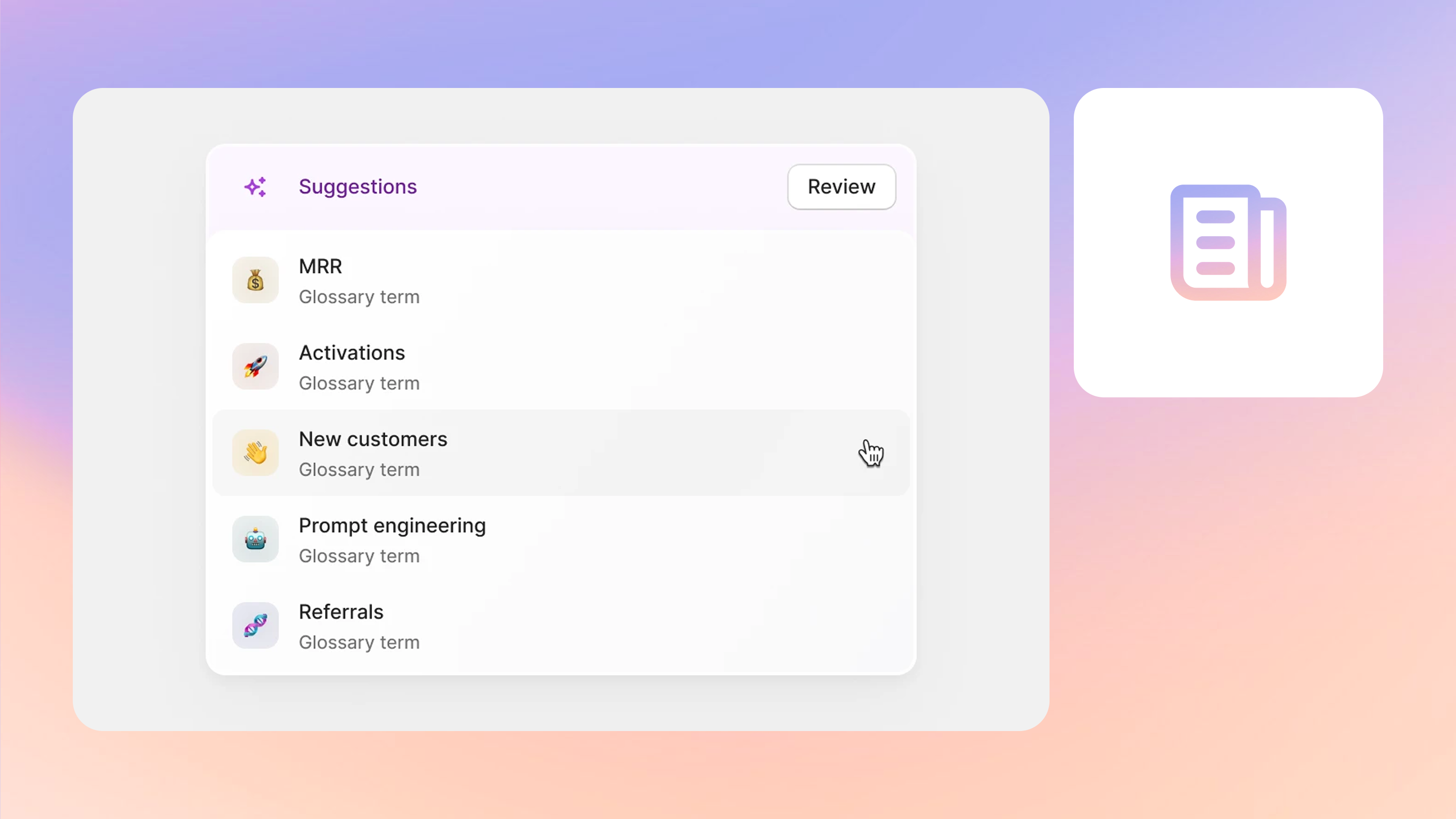Screen dimensions: 1456x819
Task: Select the Prompt engineering glossary term
Action: click(x=561, y=540)
